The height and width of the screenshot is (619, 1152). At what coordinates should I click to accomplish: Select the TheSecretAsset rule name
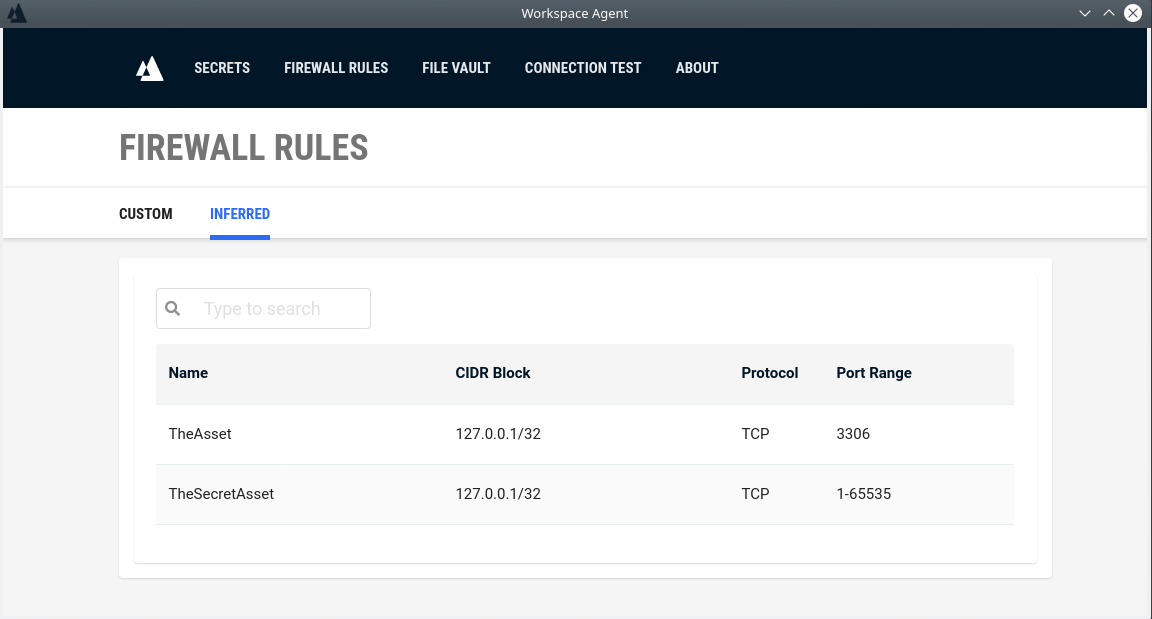click(x=221, y=494)
